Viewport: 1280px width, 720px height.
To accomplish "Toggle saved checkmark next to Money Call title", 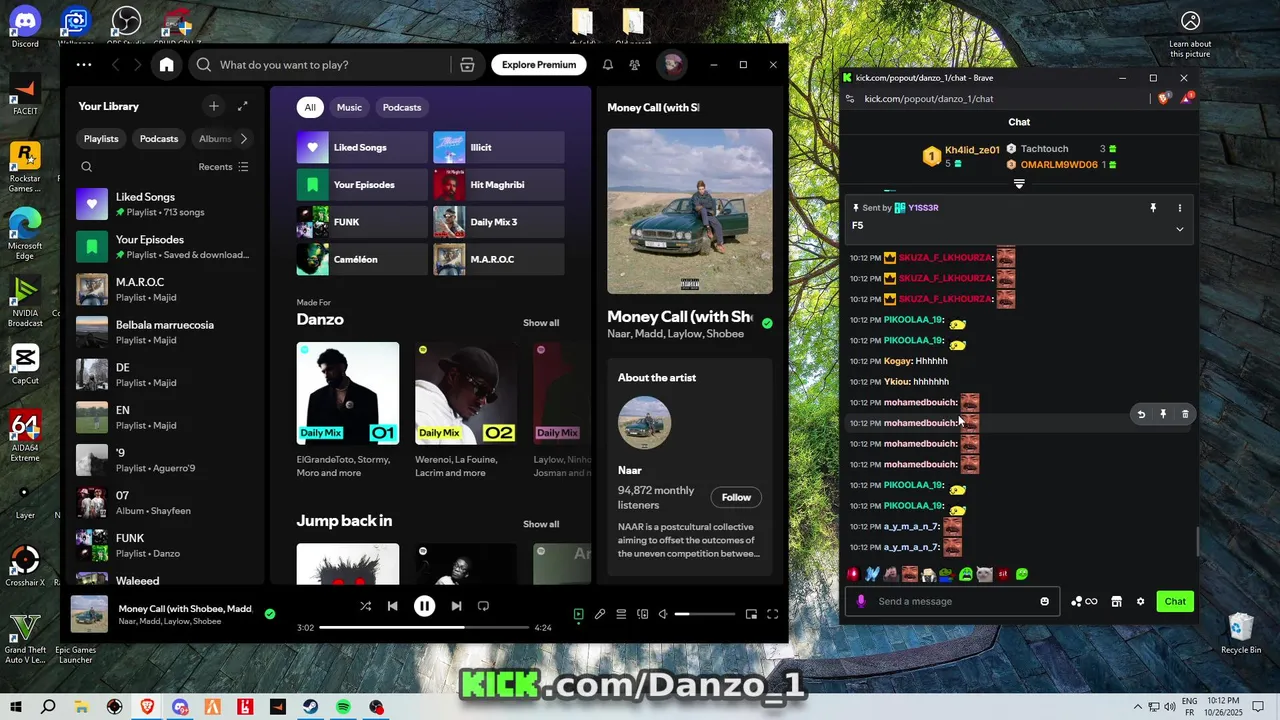I will coord(767,323).
